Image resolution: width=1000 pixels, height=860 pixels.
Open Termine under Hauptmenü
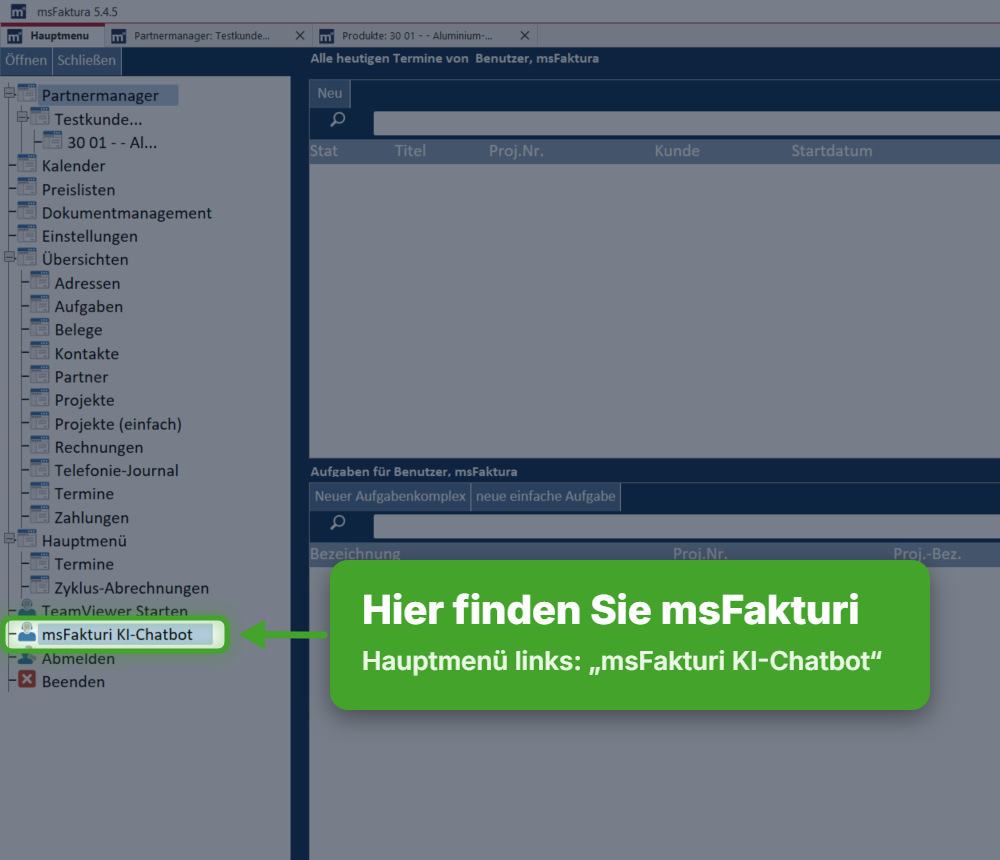[x=84, y=564]
